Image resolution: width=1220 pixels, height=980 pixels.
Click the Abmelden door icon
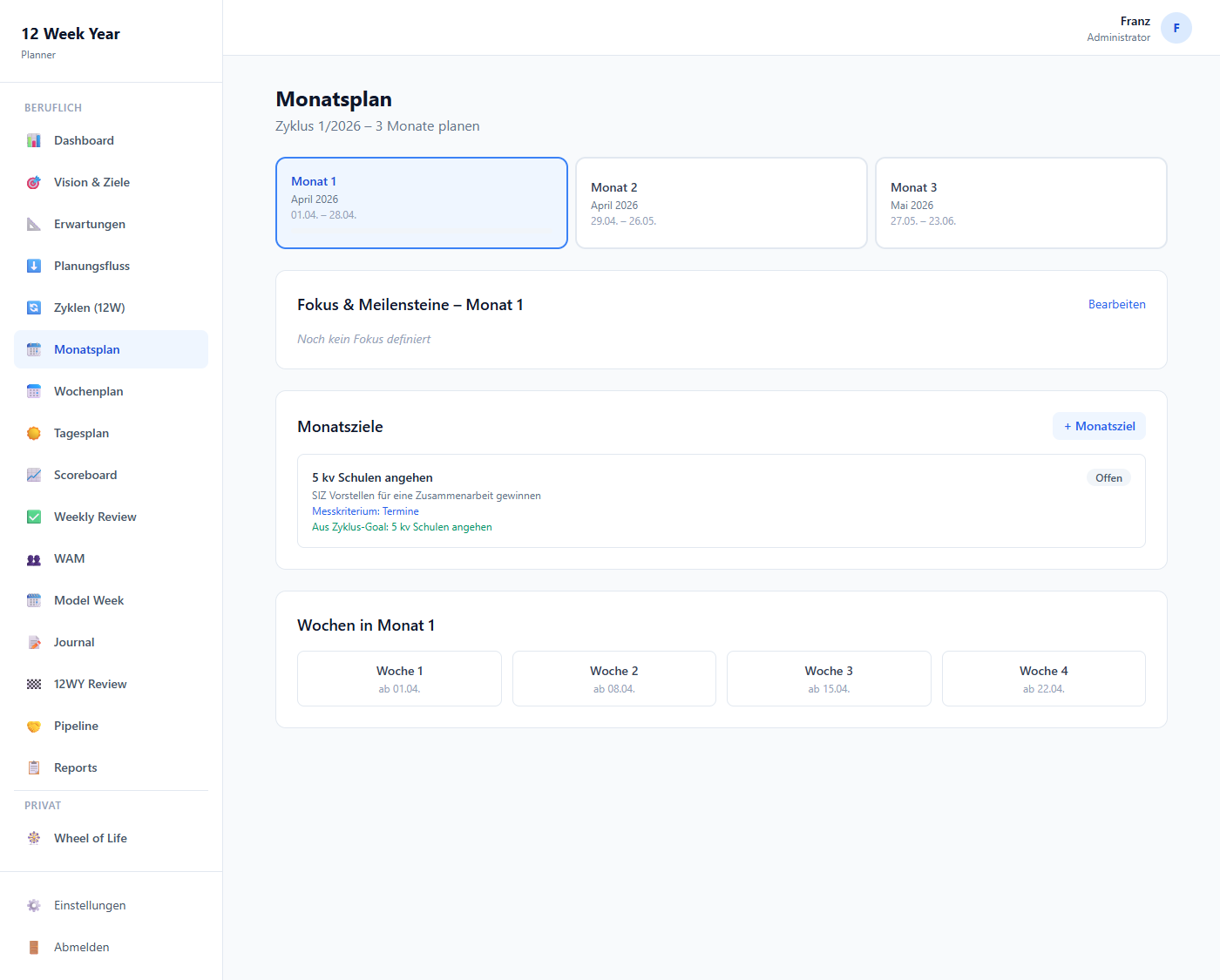[34, 947]
